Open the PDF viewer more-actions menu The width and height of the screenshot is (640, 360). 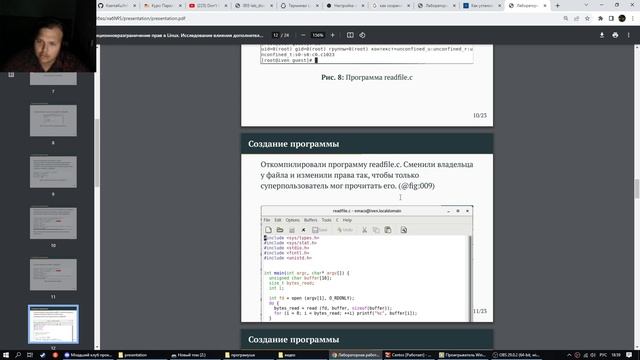[x=629, y=36]
